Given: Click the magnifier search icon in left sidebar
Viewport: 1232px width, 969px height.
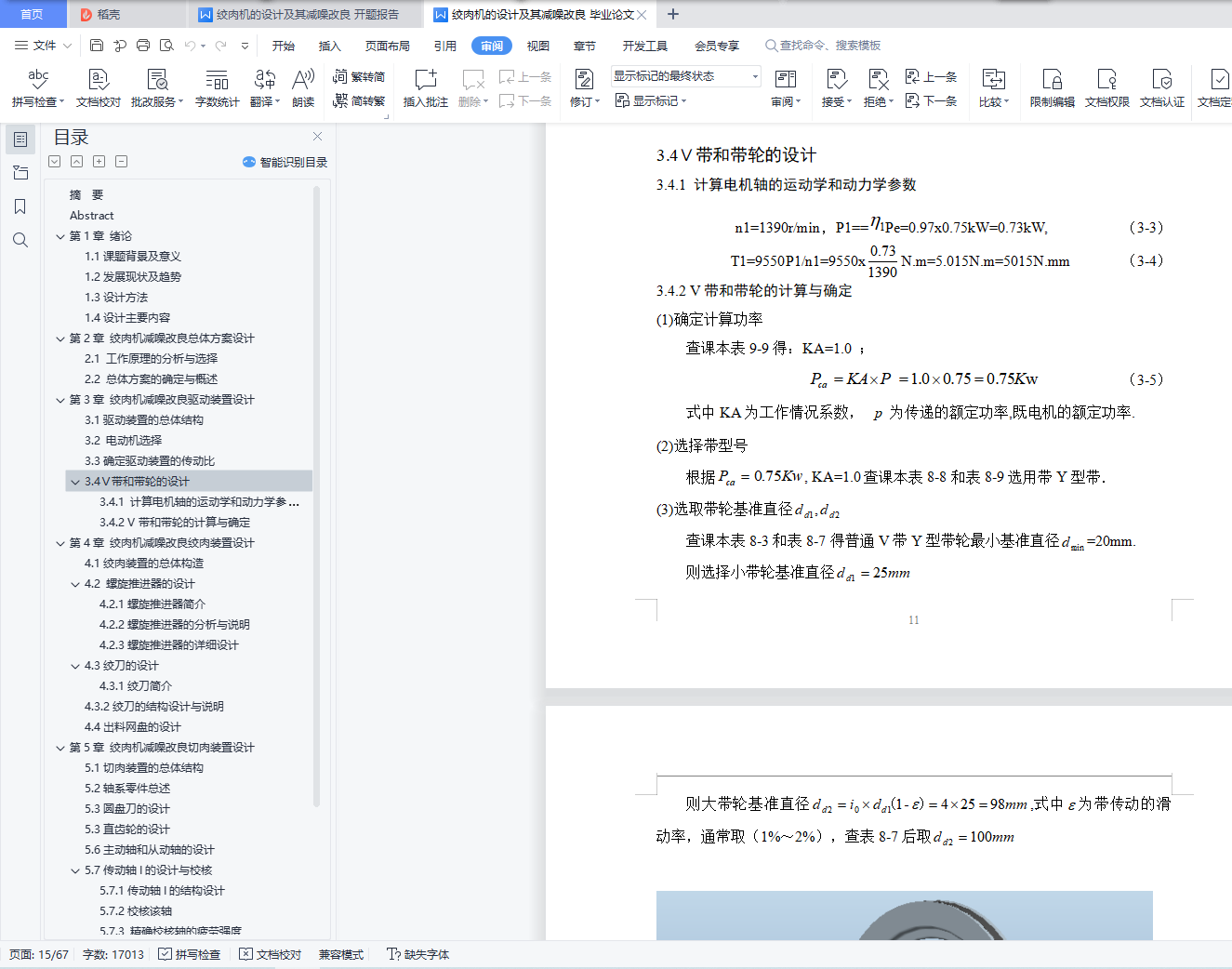Looking at the screenshot, I should click(x=20, y=240).
